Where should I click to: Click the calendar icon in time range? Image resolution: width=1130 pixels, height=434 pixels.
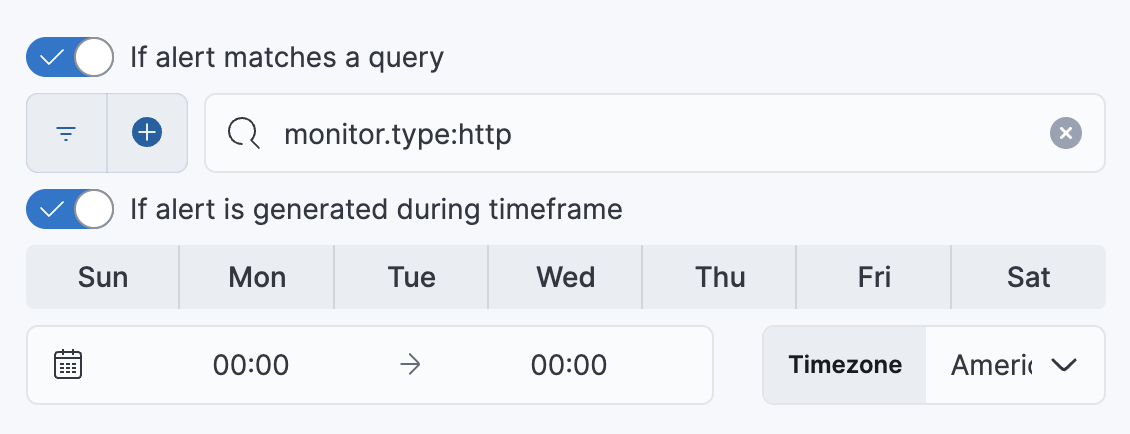pos(67,365)
